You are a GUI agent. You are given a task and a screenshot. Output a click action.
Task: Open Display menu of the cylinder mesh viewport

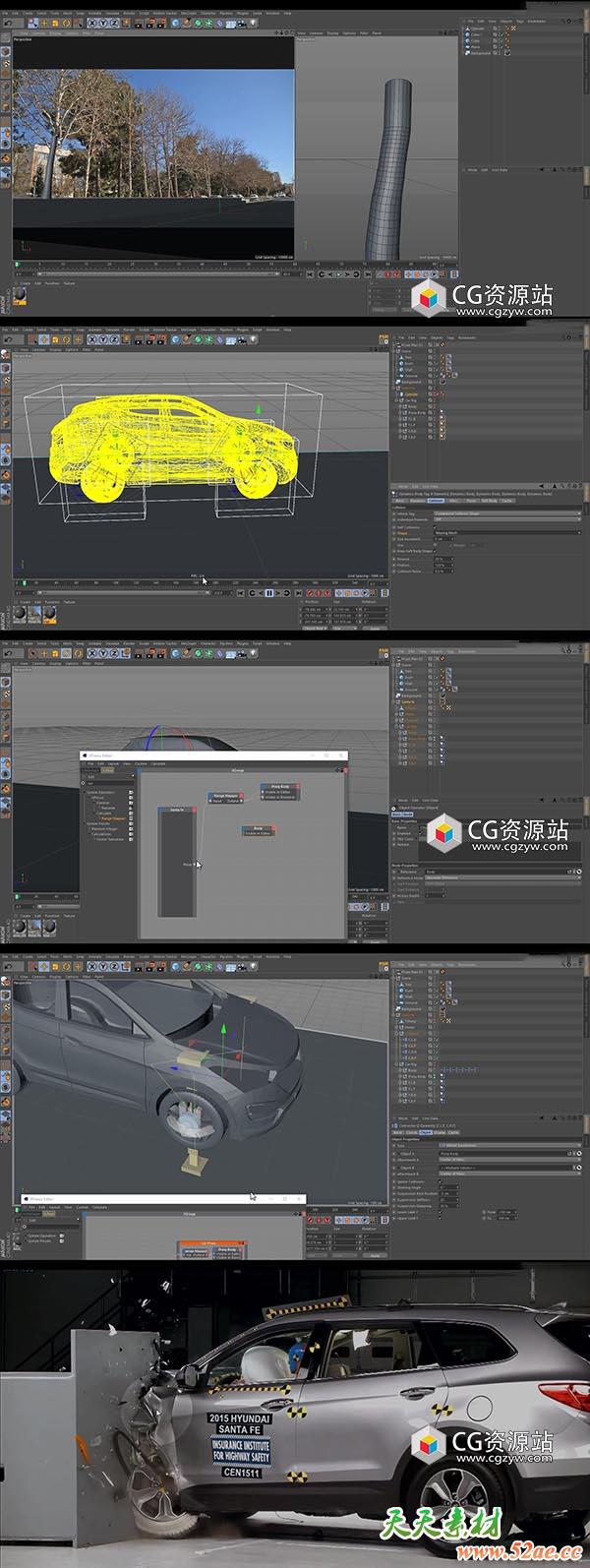pos(334,32)
